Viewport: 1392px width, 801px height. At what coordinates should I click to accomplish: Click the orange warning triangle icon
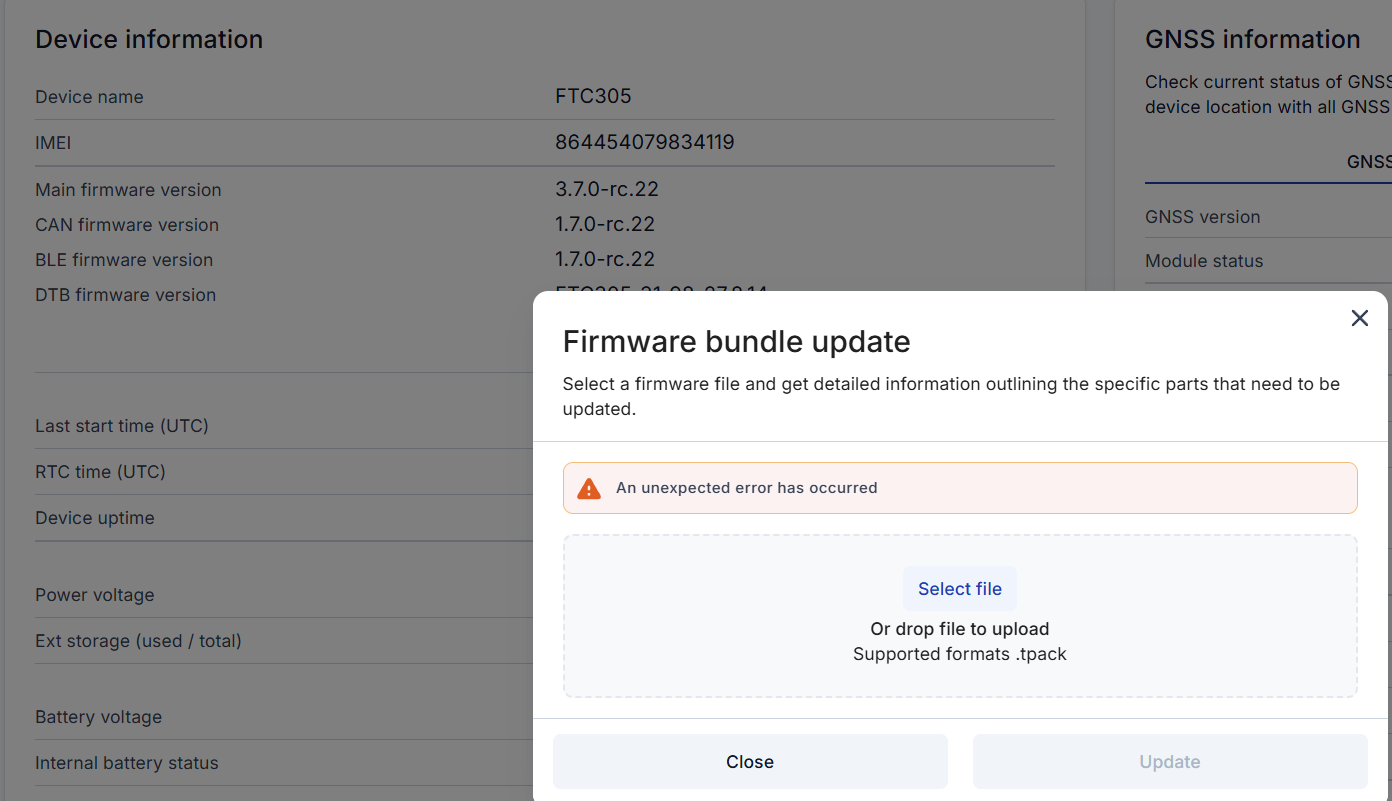point(589,488)
